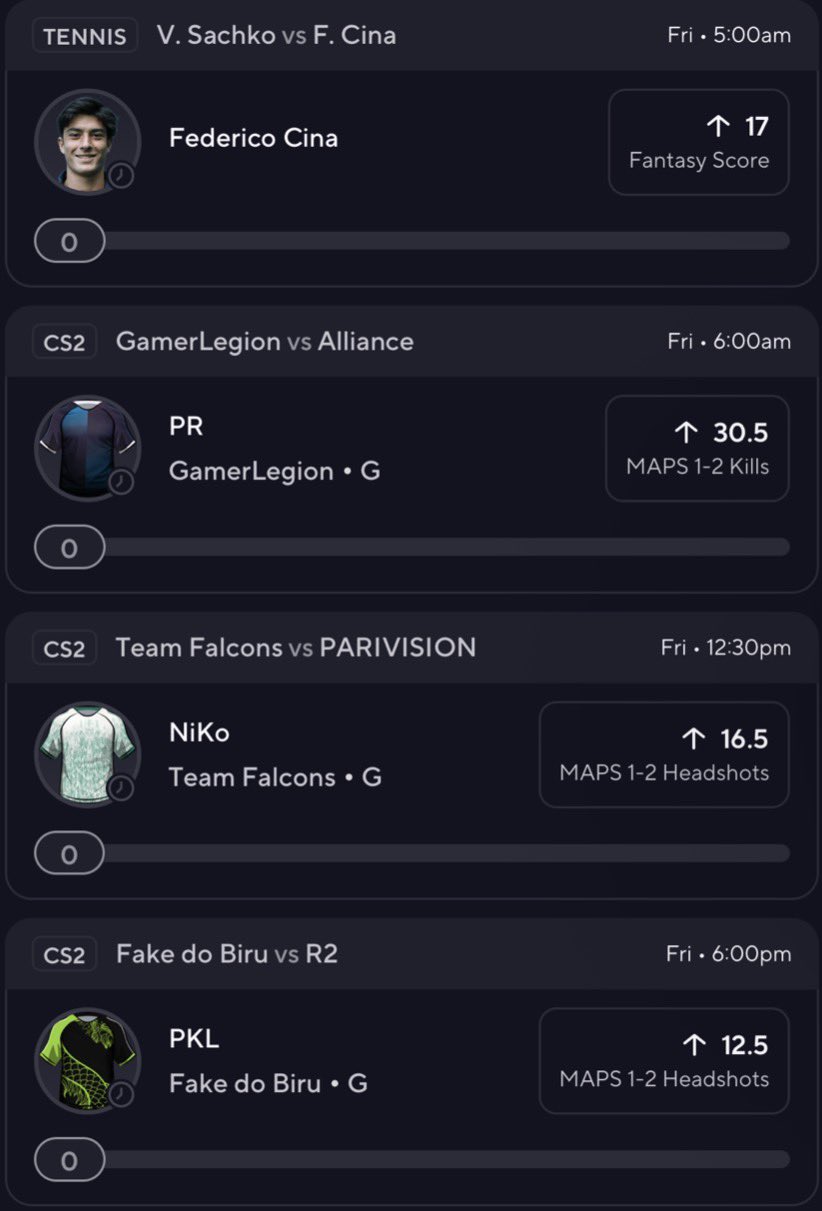
Task: Click Federico Cina's player photo
Action: point(87,142)
